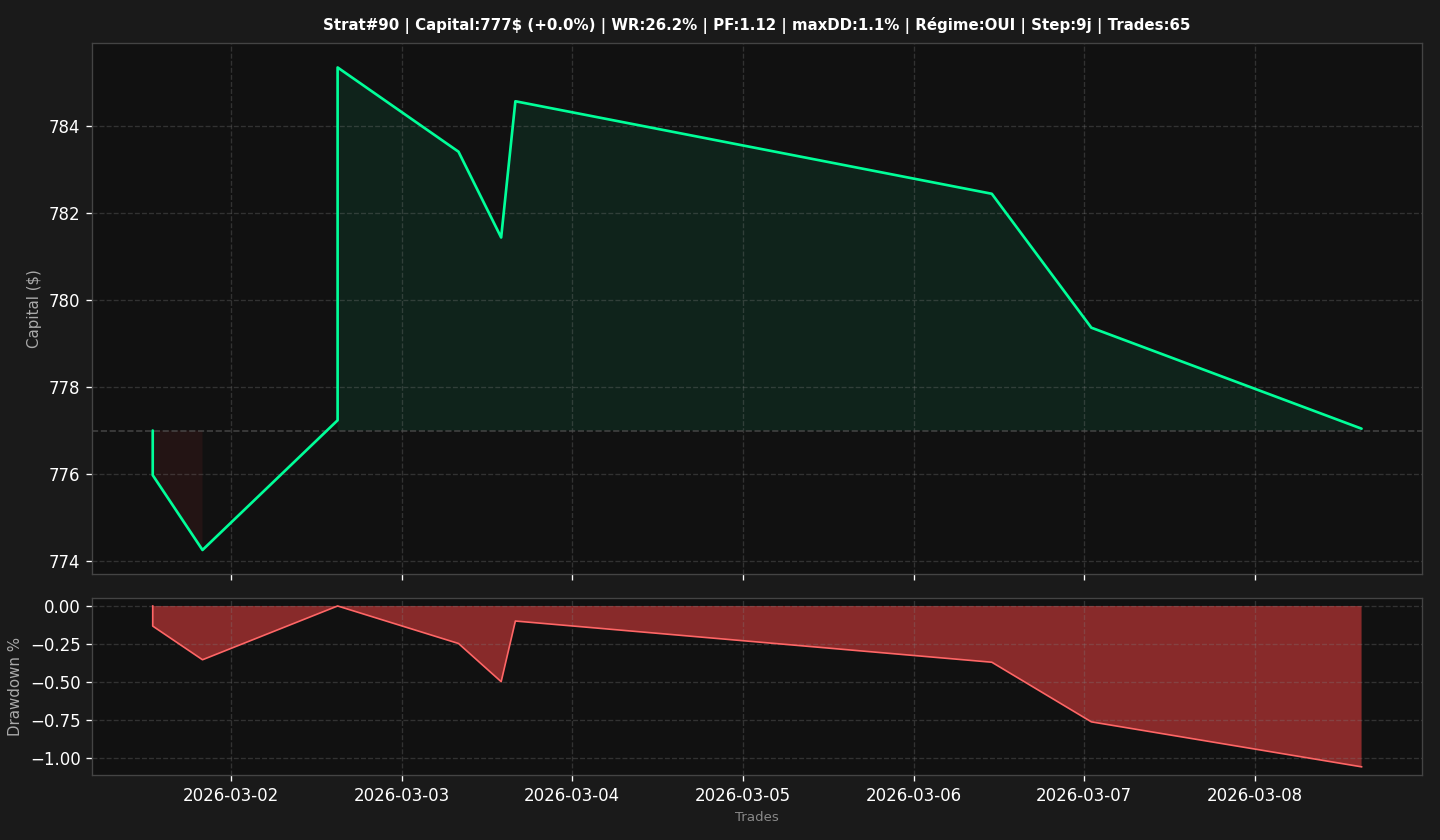Click the 774 tick on the Capital axis
1440x840 pixels.
64,562
